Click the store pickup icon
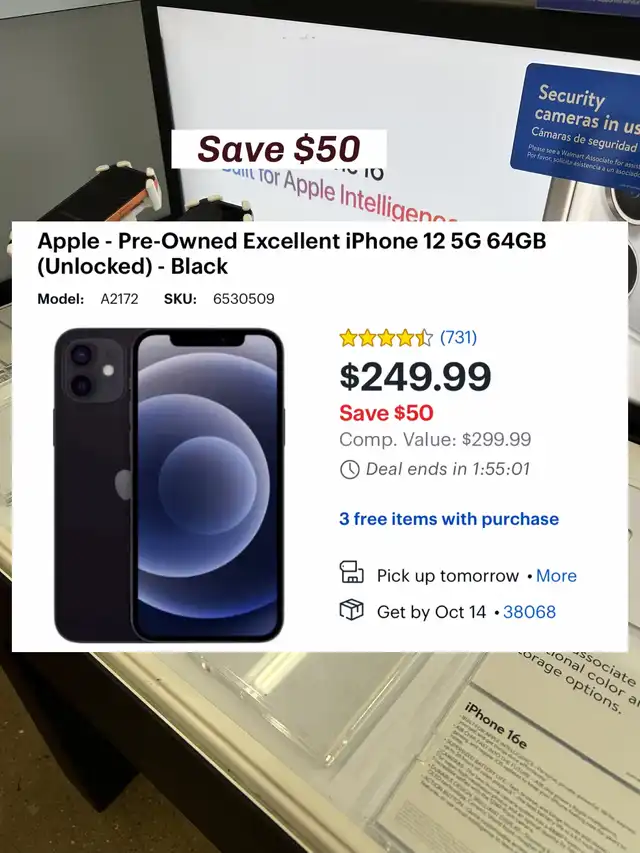This screenshot has width=640, height=853. (x=352, y=572)
